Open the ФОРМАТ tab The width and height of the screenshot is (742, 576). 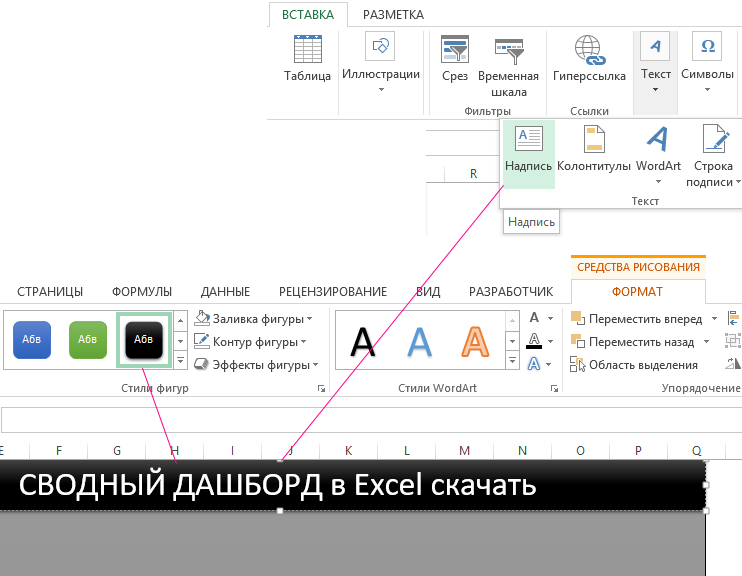637,292
